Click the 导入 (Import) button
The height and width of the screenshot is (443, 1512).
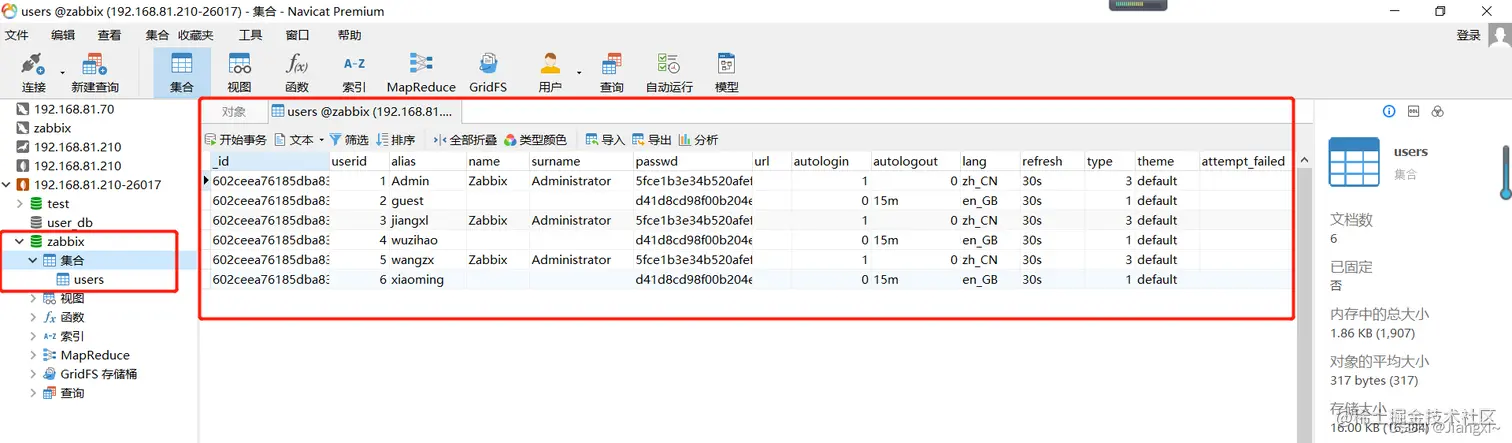pyautogui.click(x=605, y=140)
